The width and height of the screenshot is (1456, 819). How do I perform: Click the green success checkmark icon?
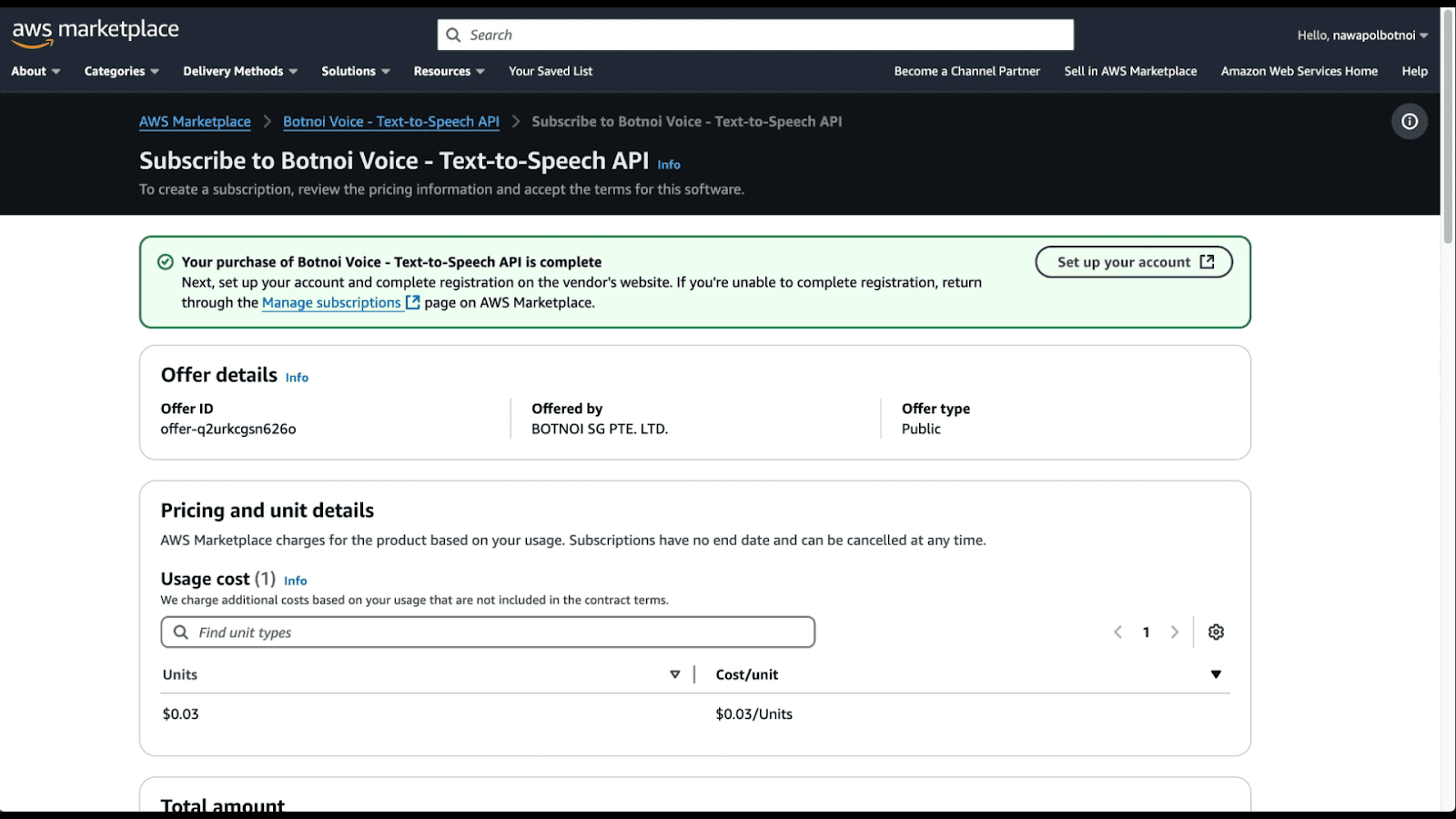click(x=166, y=262)
